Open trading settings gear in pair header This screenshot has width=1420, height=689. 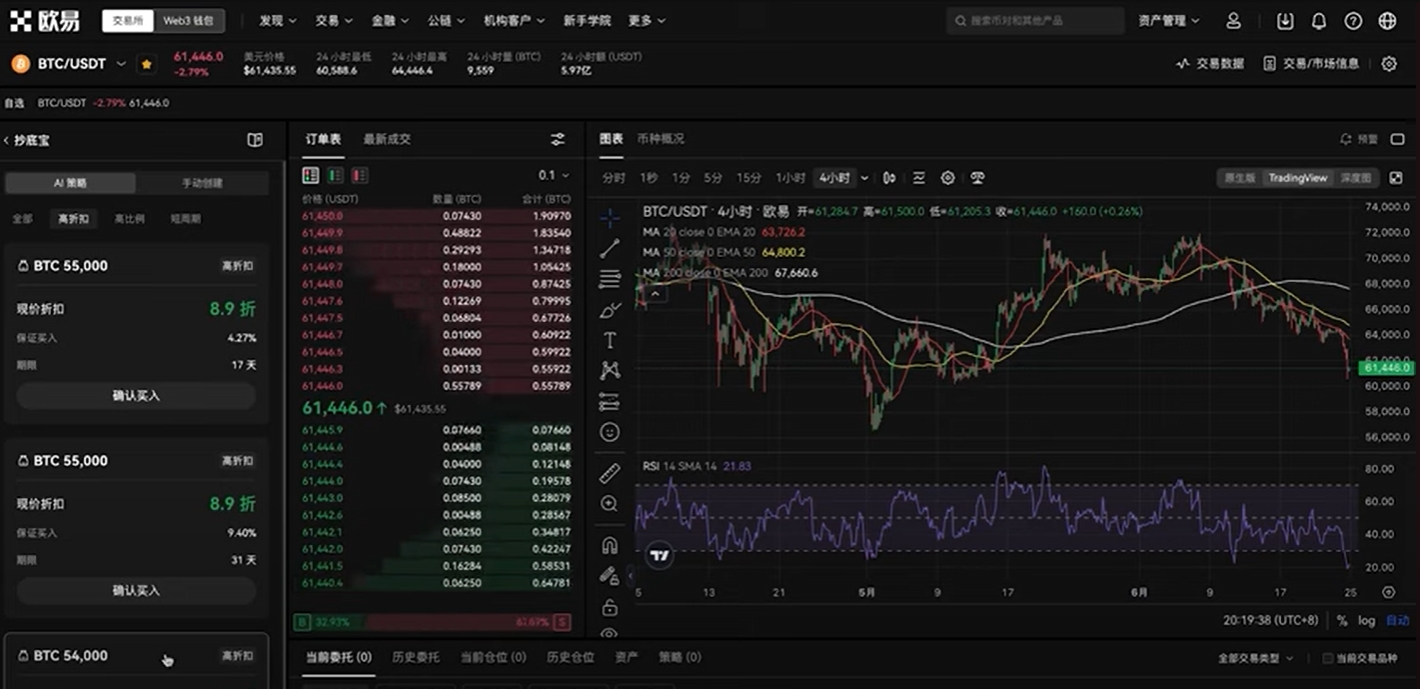point(1389,63)
